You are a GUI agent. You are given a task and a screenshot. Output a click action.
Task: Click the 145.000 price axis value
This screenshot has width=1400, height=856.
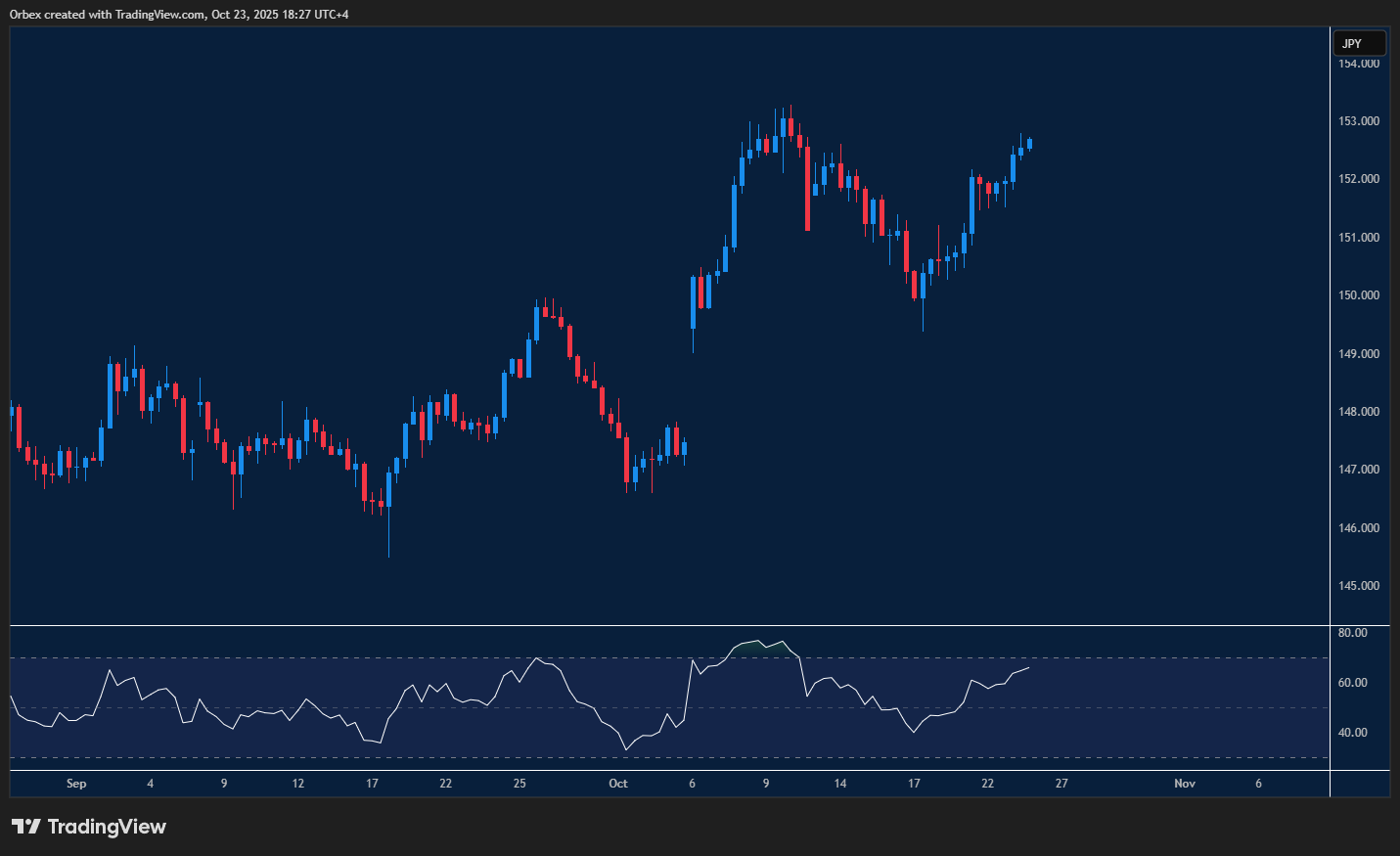[x=1360, y=585]
